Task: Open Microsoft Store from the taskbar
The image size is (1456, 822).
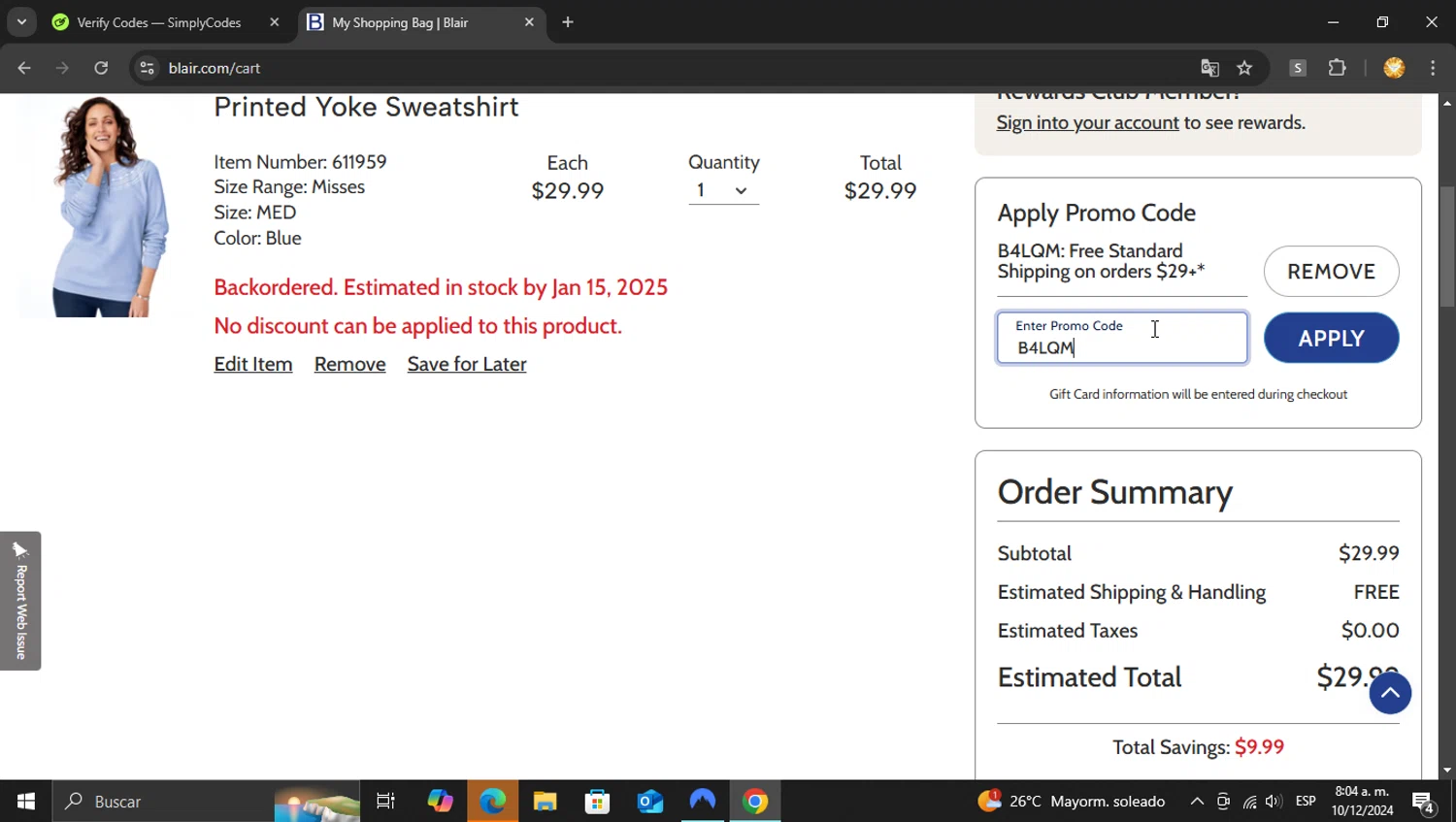Action: [x=597, y=802]
